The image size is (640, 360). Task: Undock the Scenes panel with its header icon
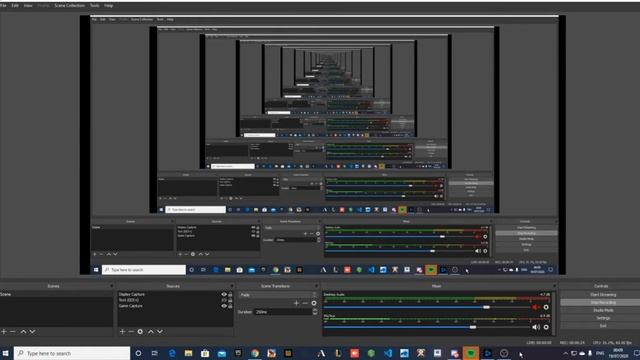point(111,286)
